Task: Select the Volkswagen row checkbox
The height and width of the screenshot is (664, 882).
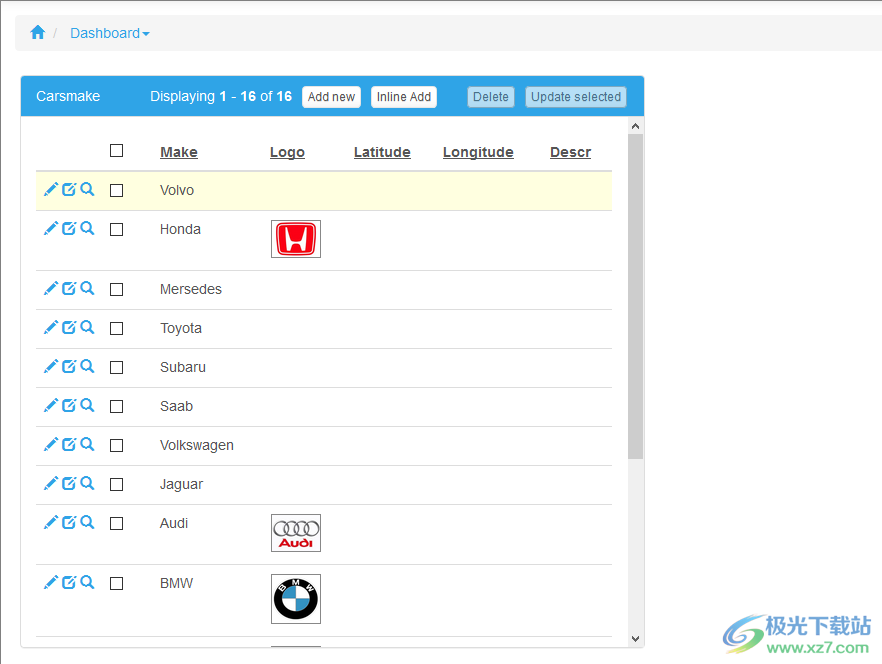Action: pyautogui.click(x=117, y=446)
